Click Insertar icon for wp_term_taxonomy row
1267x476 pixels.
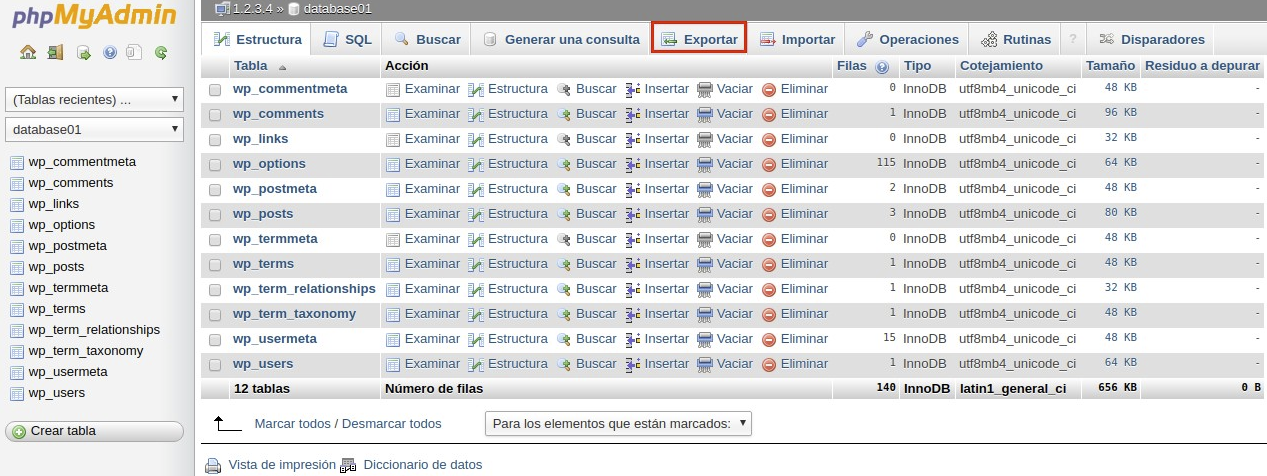point(633,314)
